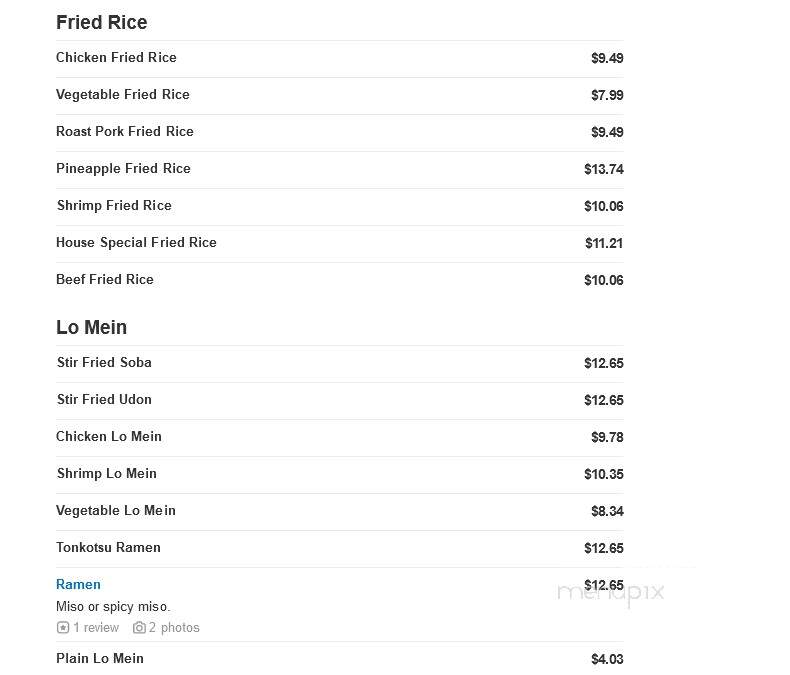Click the Fried Rice section heading

click(x=102, y=23)
